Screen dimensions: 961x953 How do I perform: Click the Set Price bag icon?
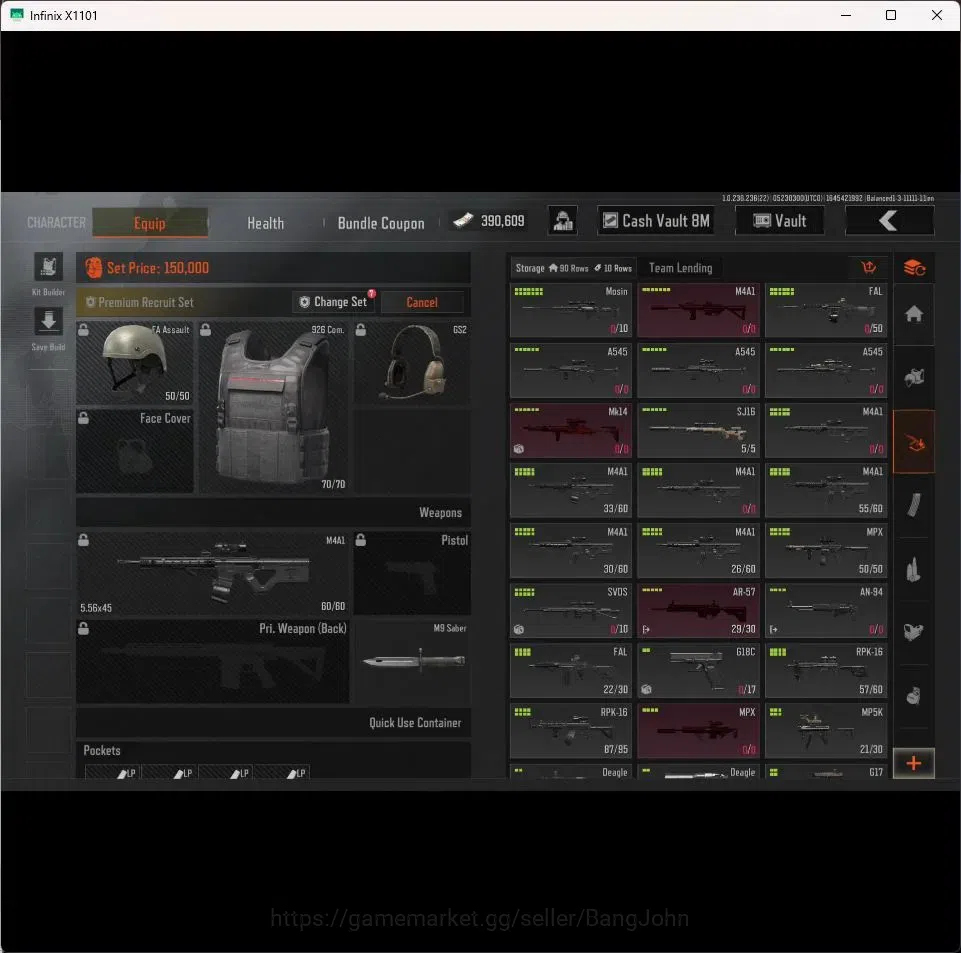[93, 268]
